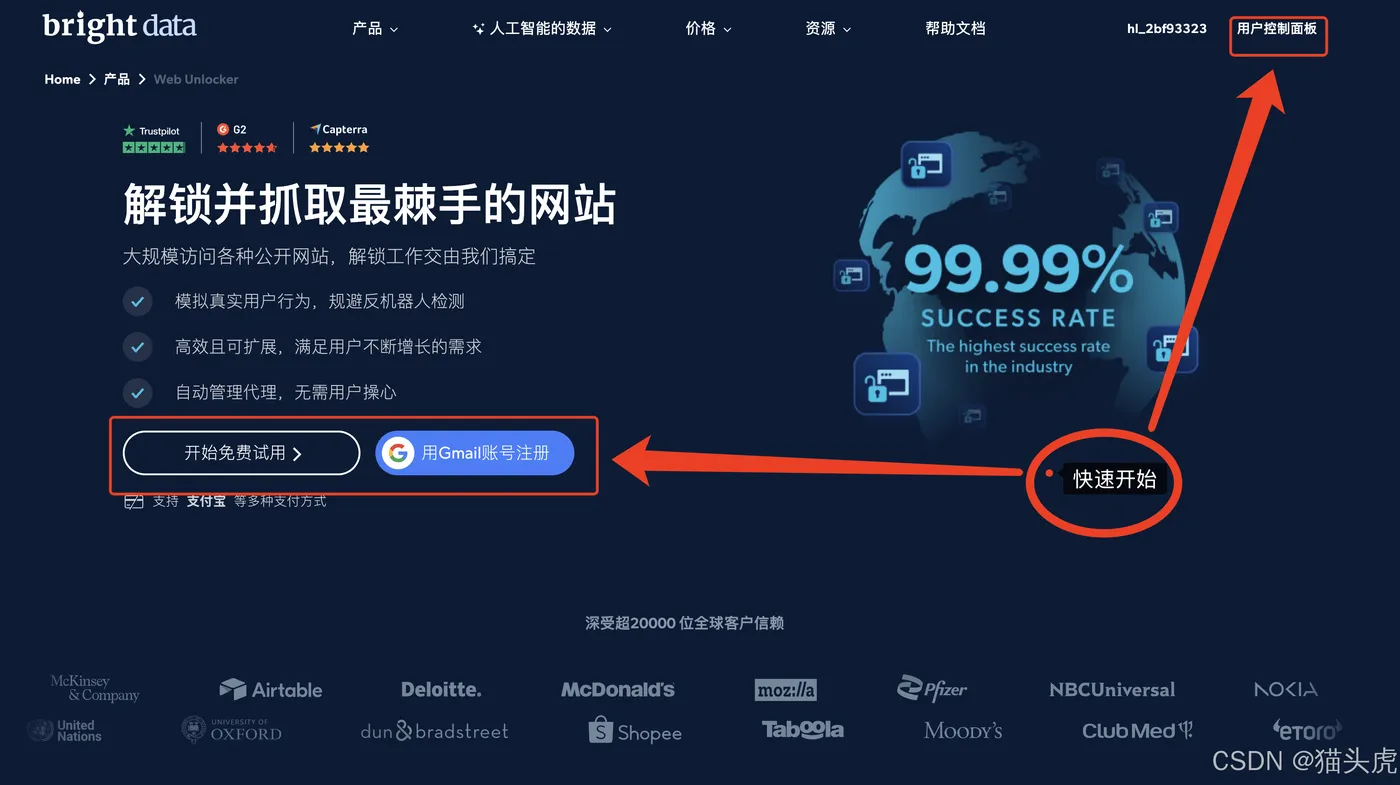Click the payment card icon beside 支付宝
This screenshot has height=785, width=1400.
pos(134,501)
